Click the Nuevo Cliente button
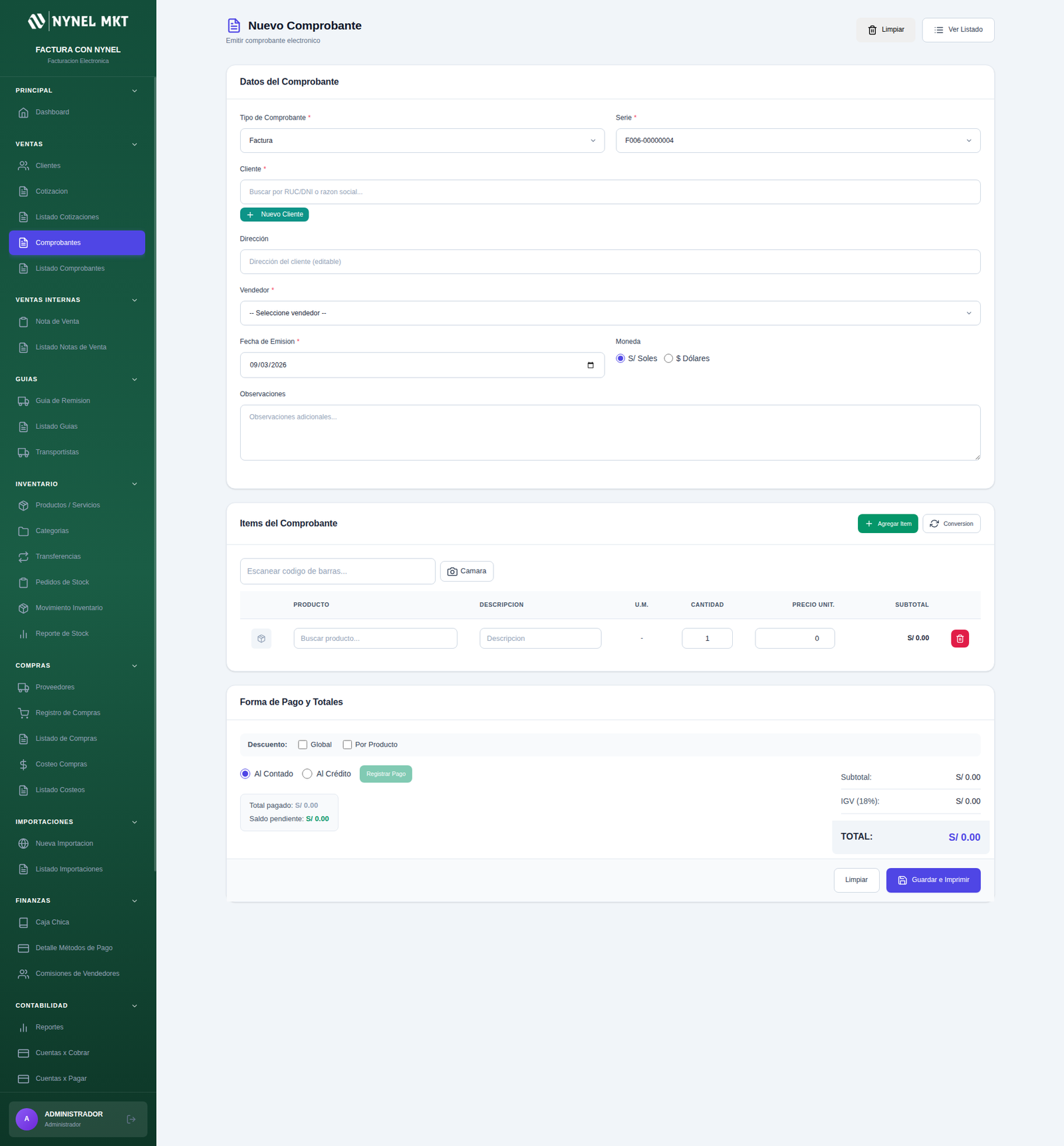The height and width of the screenshot is (1146, 1064). 274,215
